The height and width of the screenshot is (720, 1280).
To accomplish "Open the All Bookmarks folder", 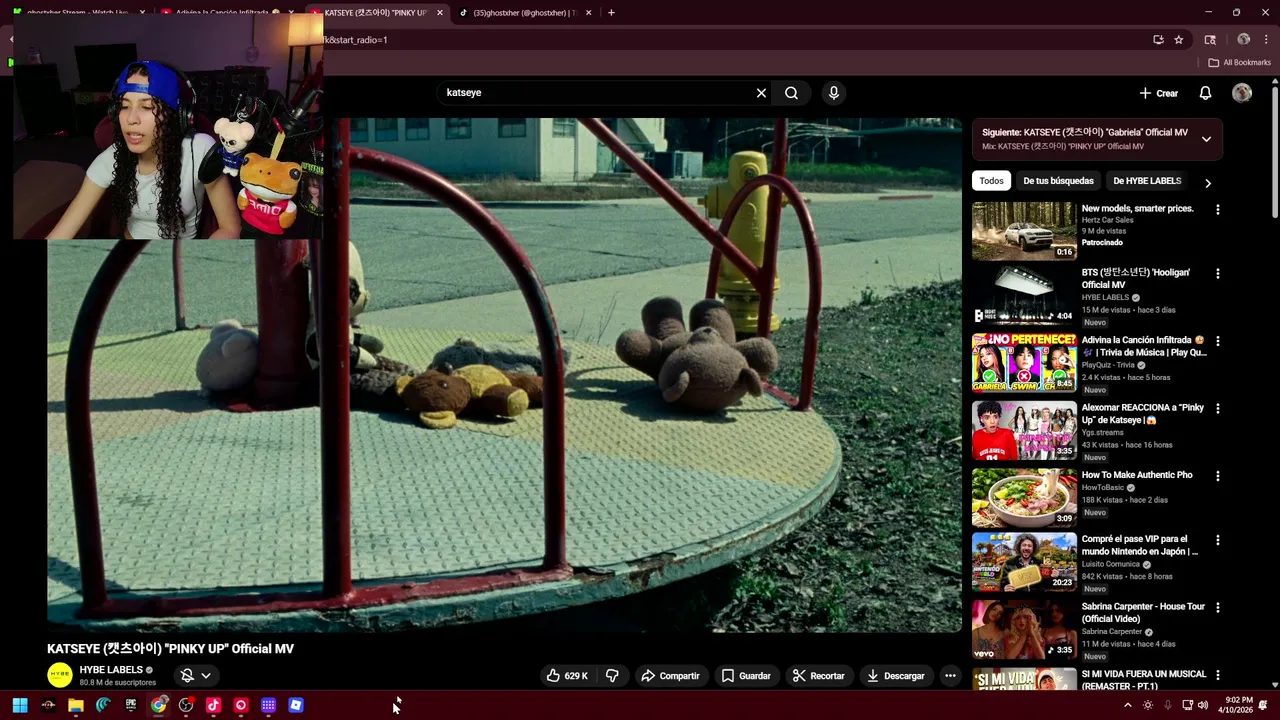I will coord(1239,63).
